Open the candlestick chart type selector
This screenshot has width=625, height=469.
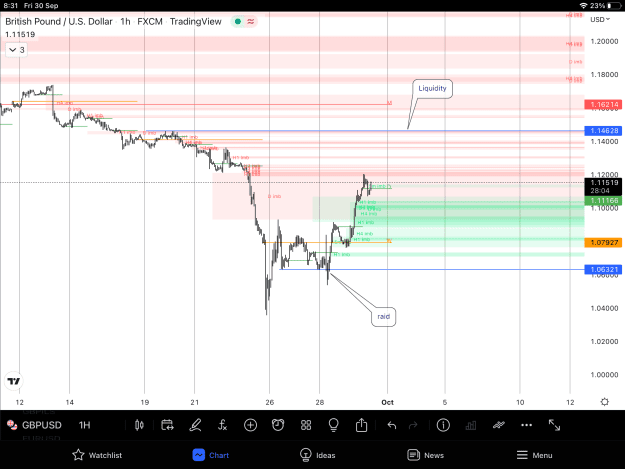pos(139,425)
